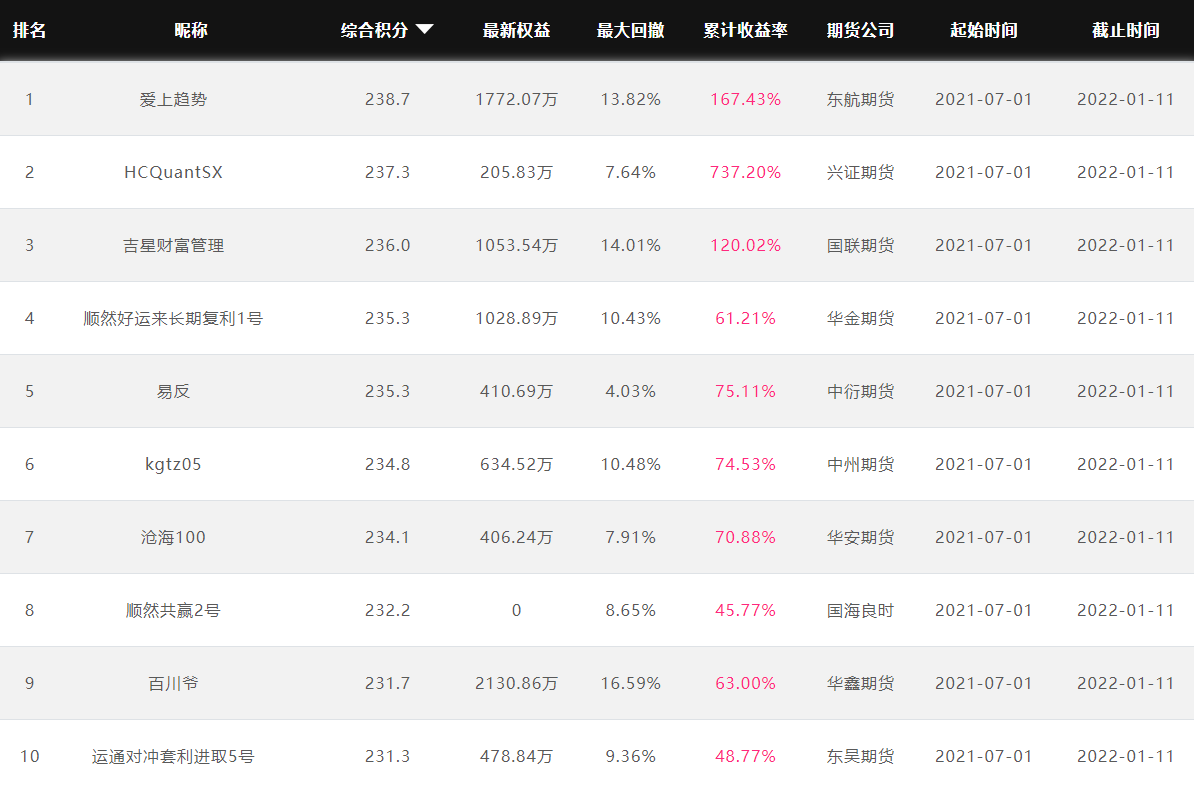This screenshot has width=1194, height=789.
Task: Click return rate 70.88%
Action: pyautogui.click(x=745, y=538)
